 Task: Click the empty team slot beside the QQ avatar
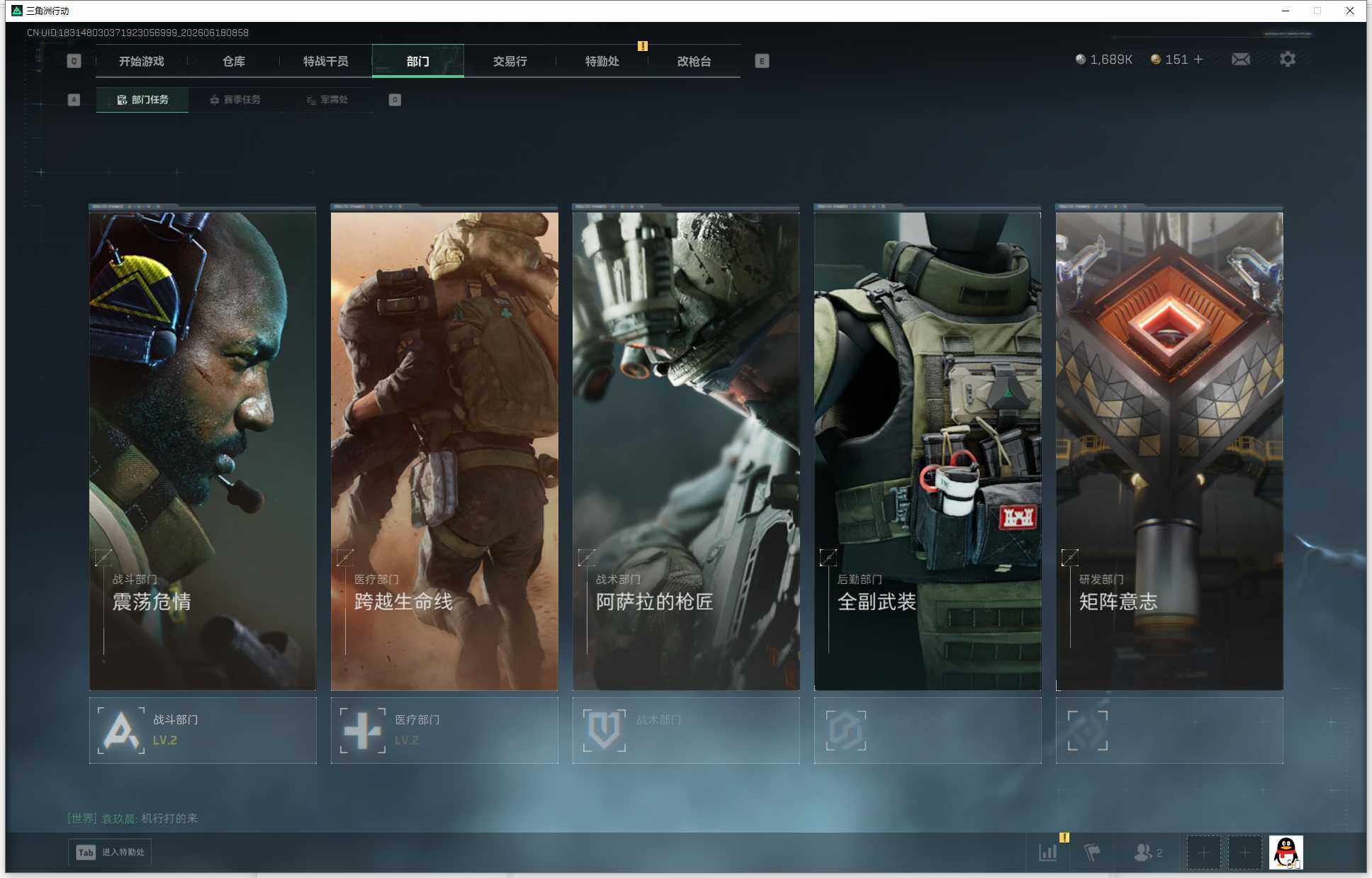click(x=1245, y=852)
